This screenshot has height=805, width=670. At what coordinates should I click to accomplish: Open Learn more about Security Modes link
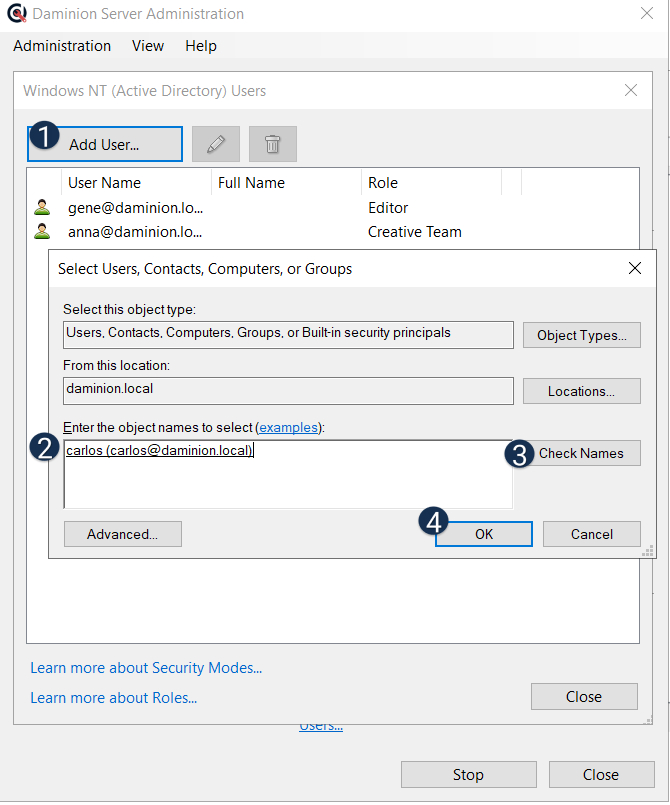(x=146, y=668)
